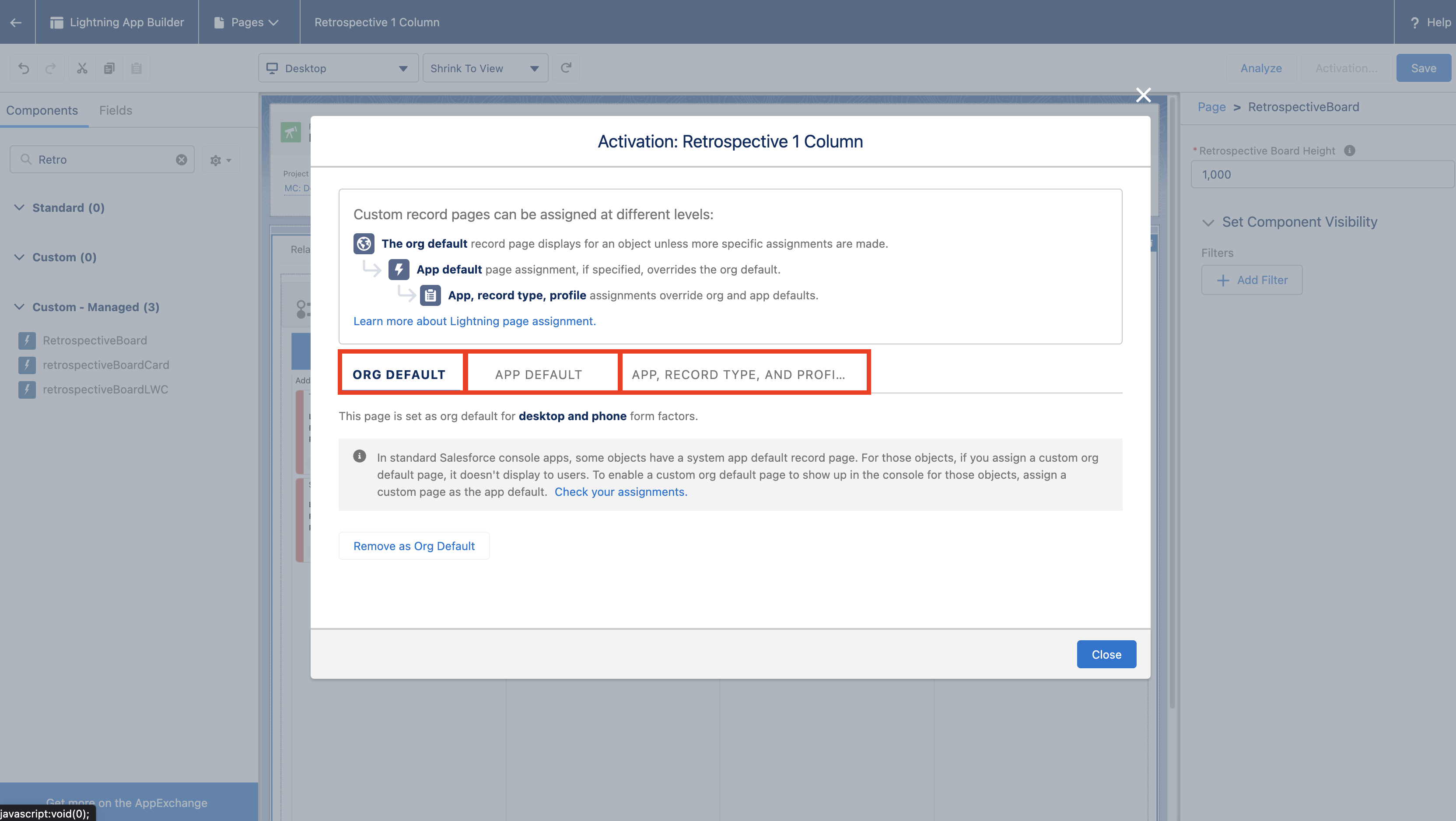Close the activation dialog with X icon

coord(1143,95)
